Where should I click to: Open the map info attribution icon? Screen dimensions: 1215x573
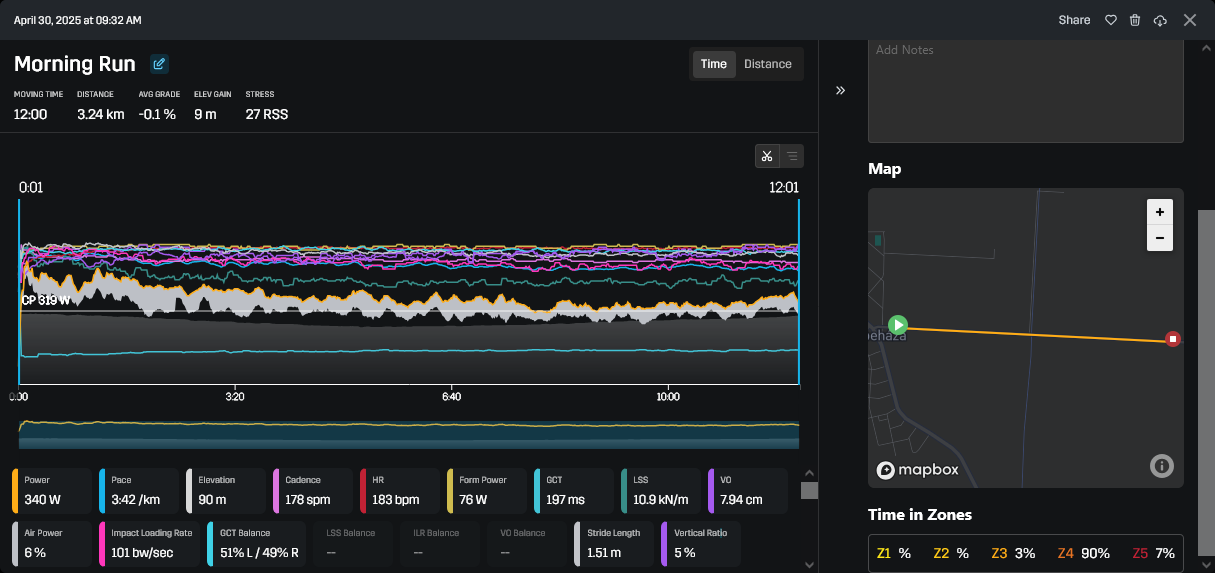1161,466
